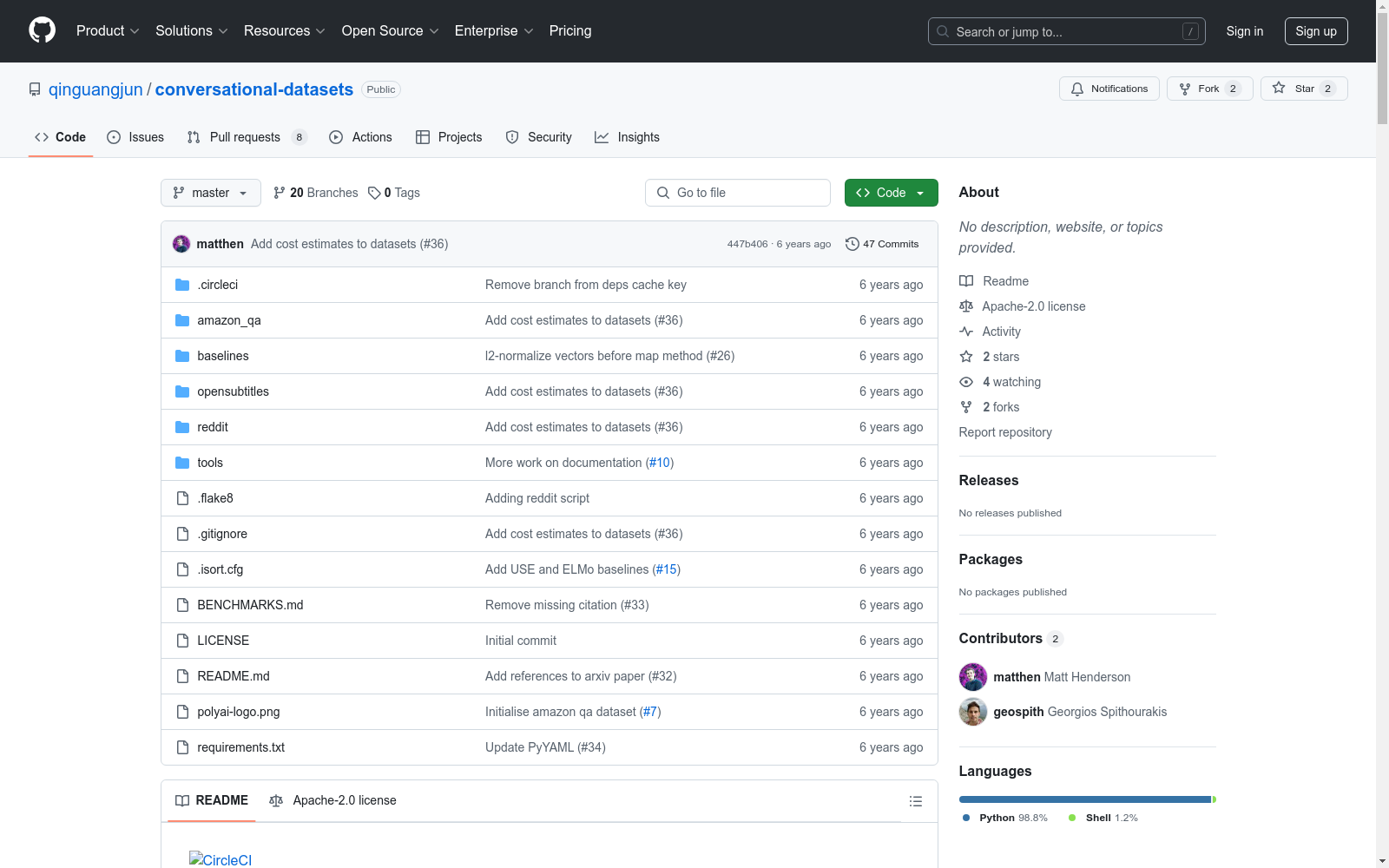Open the BENCHMARKS.md file
1389x868 pixels.
pos(250,605)
